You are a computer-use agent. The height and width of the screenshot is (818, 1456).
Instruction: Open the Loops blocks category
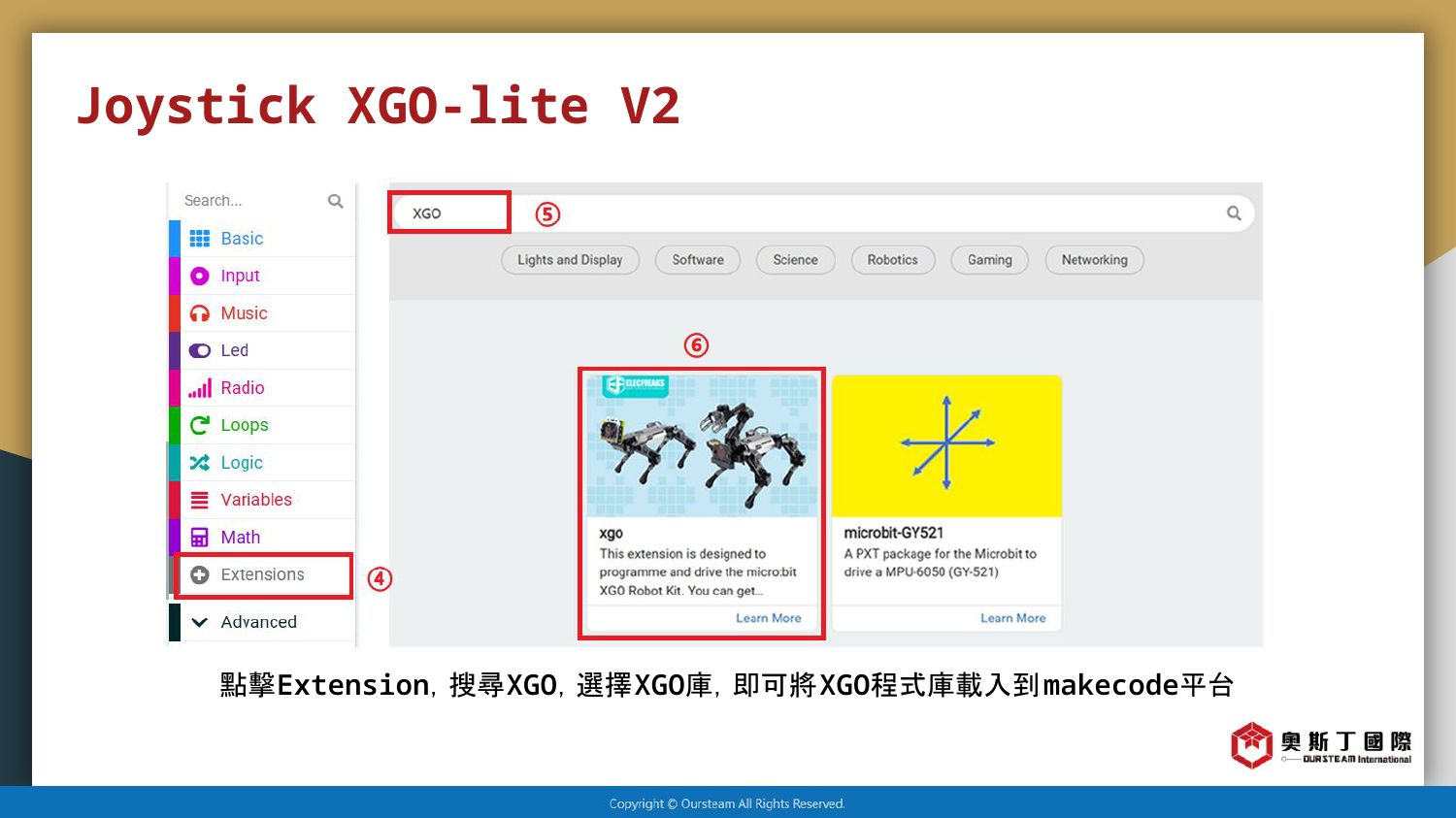[262, 425]
